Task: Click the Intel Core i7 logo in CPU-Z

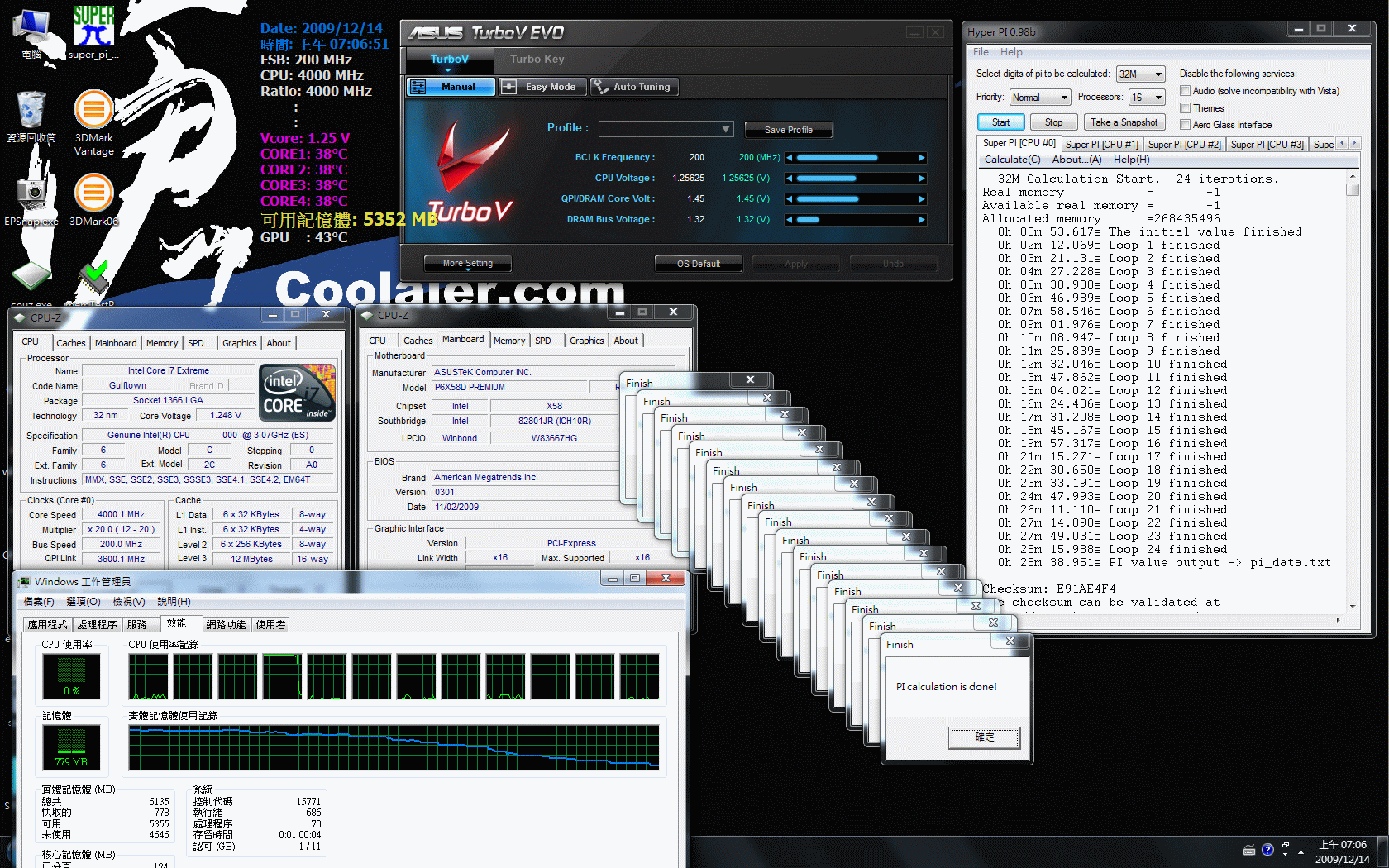Action: click(x=298, y=393)
